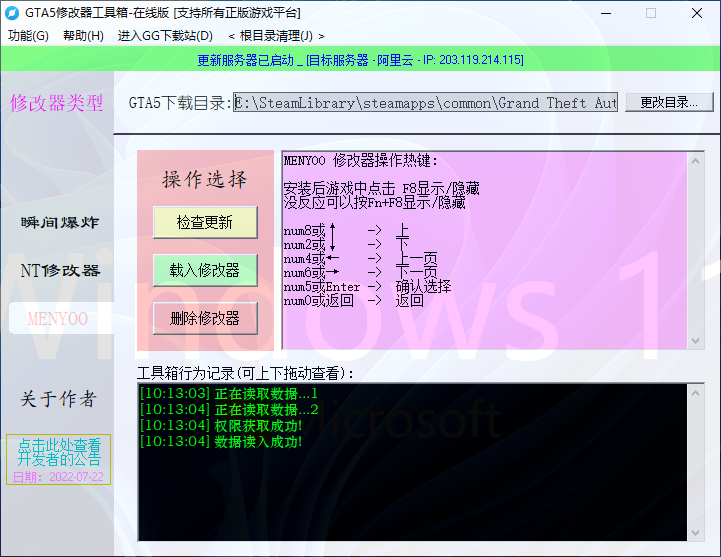Screen dimensions: 721x557
Task: Open 进入GG下载站(D) menu item
Action: click(x=165, y=36)
